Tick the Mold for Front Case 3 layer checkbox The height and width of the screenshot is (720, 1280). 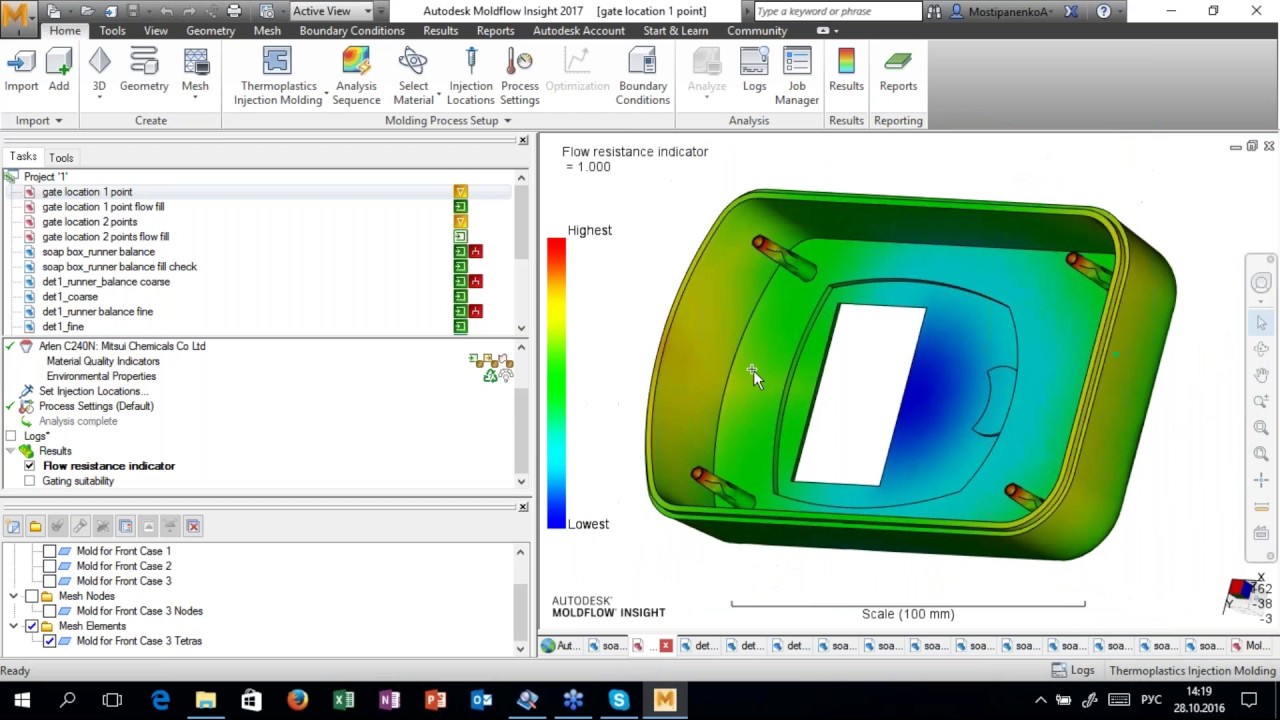pyautogui.click(x=50, y=581)
